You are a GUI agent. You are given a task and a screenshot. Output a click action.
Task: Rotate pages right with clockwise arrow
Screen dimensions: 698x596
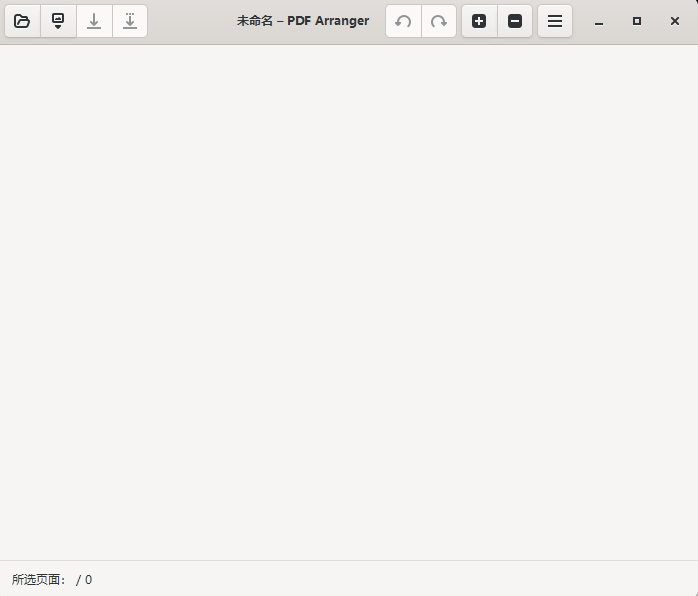[x=439, y=21]
